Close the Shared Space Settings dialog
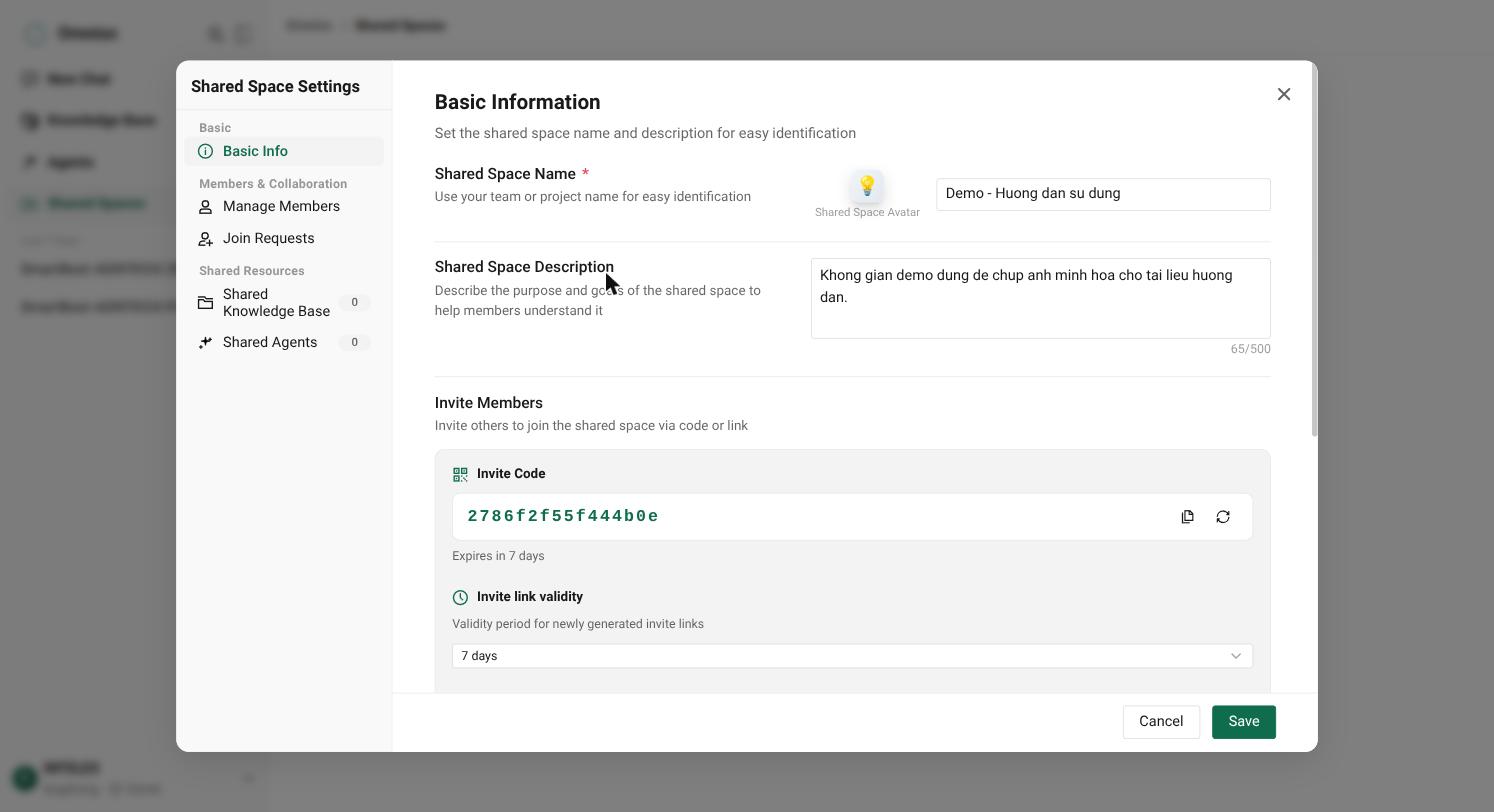 click(x=1284, y=94)
